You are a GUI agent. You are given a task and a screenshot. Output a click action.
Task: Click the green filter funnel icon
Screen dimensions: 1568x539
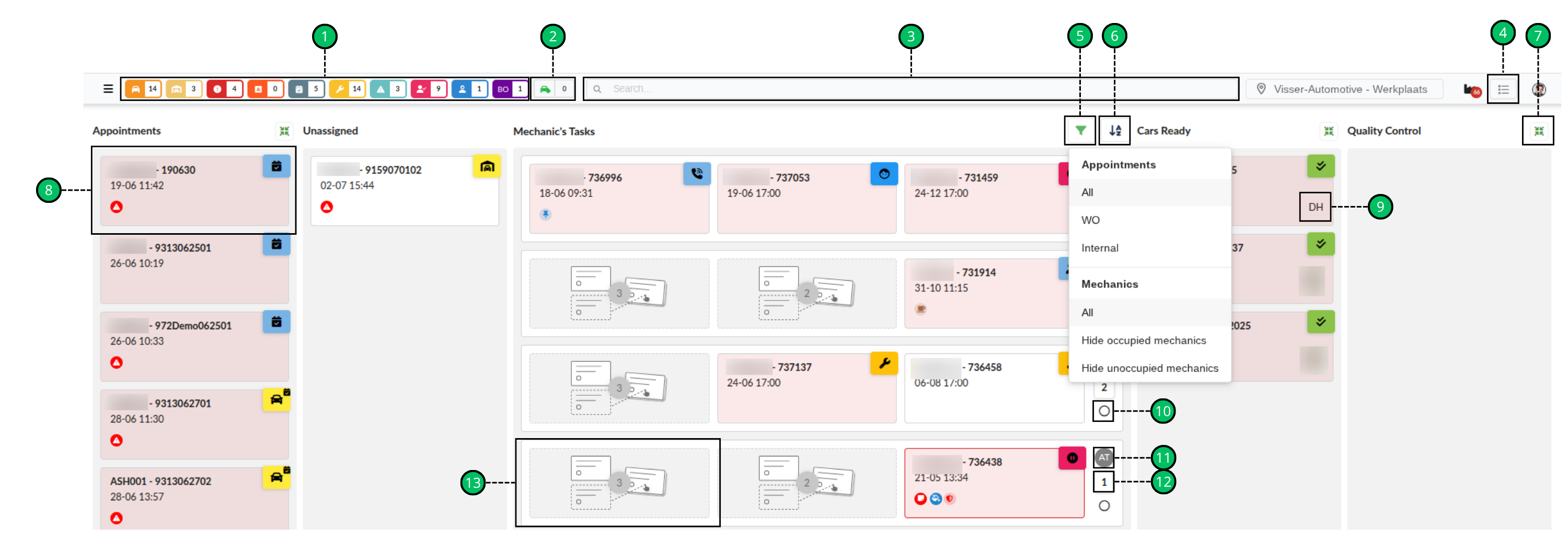[x=1079, y=130]
